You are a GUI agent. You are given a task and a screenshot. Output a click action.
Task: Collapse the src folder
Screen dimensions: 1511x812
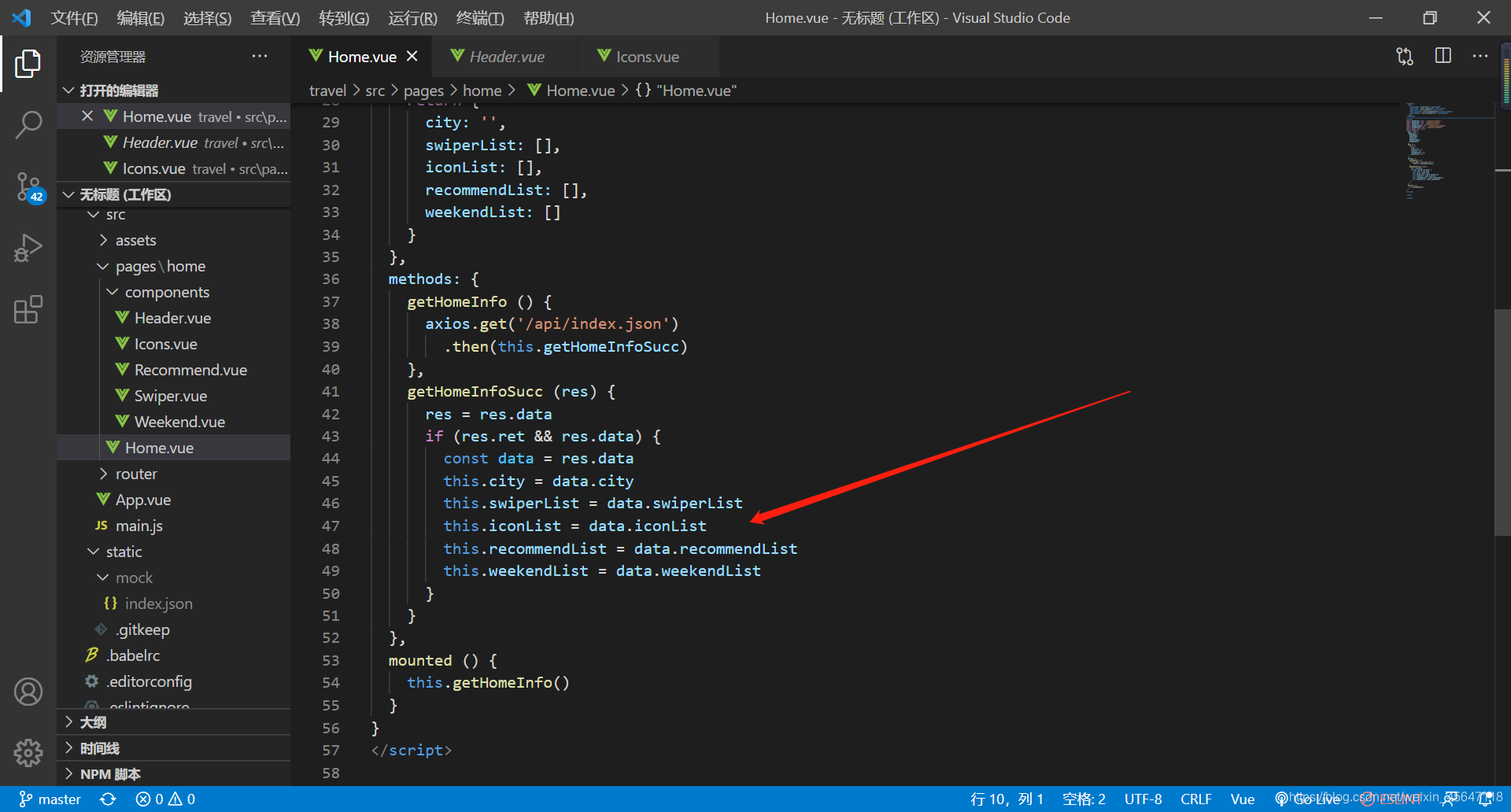click(x=173, y=214)
